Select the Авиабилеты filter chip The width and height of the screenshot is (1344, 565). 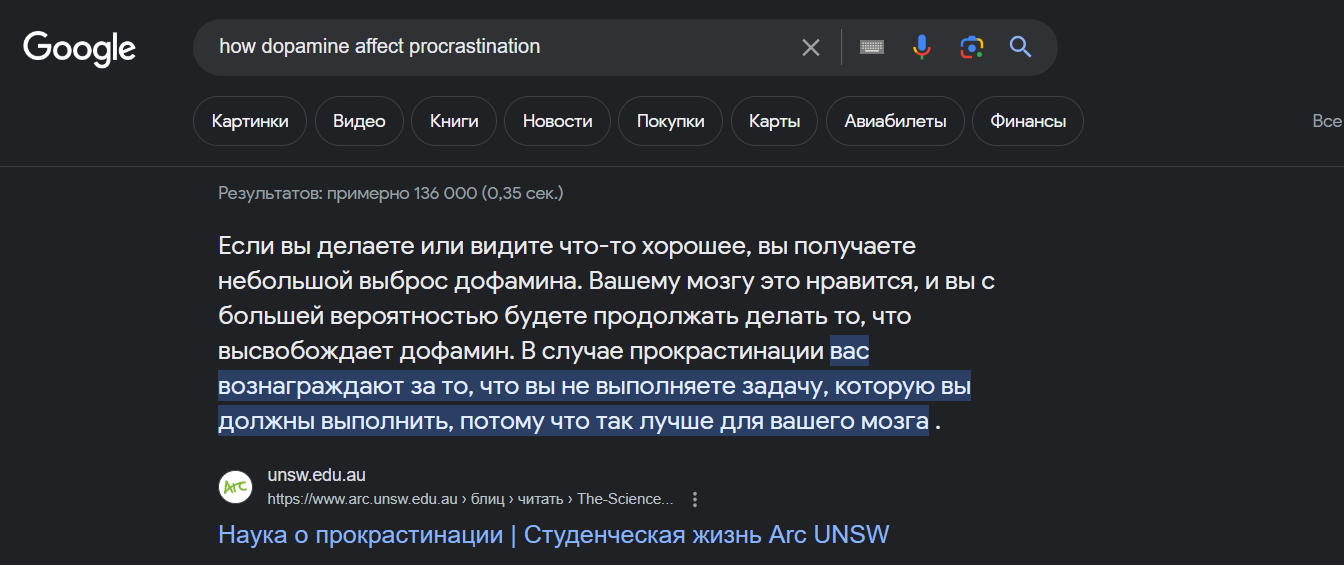point(895,122)
